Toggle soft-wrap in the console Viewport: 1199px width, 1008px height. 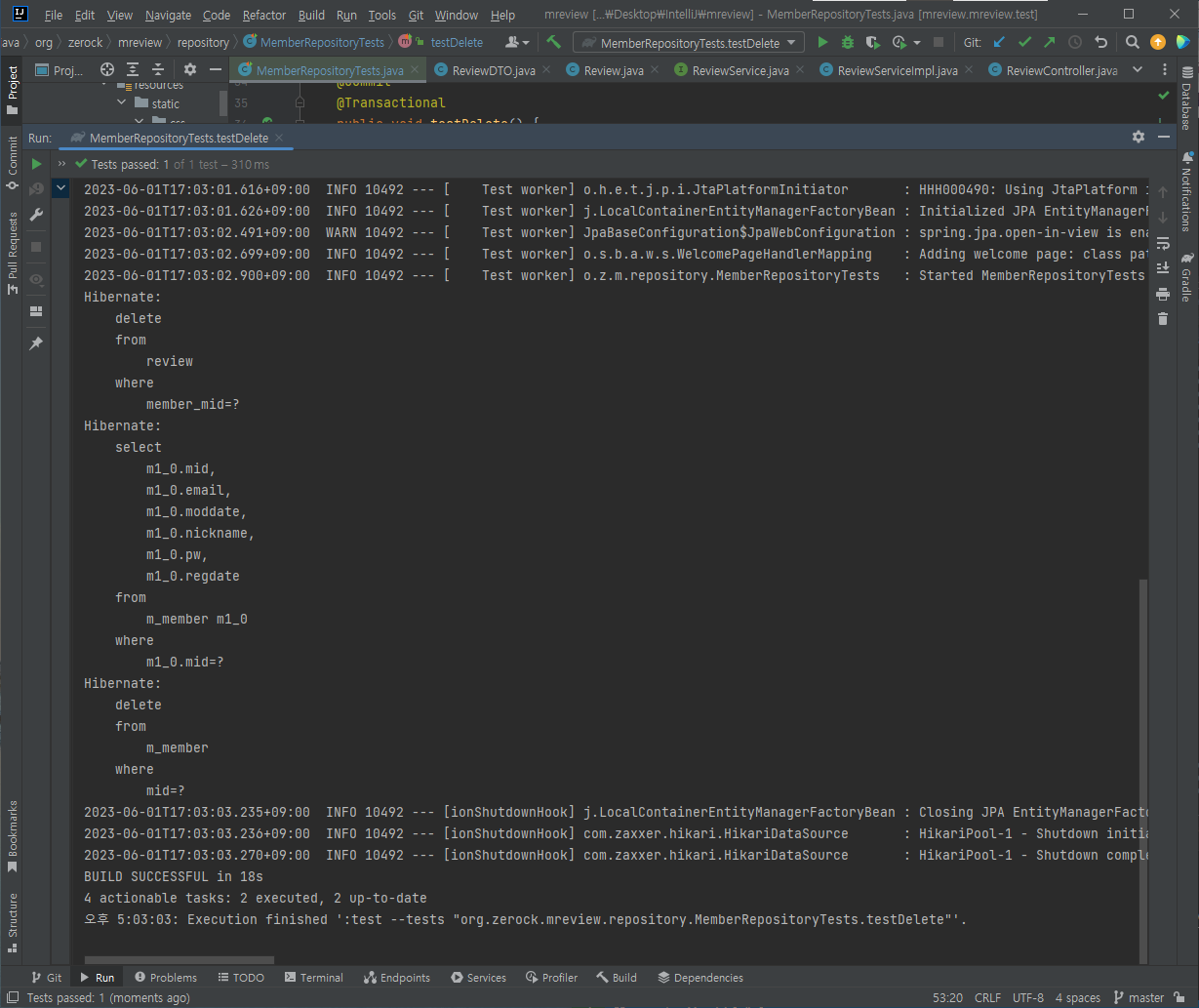1162,243
